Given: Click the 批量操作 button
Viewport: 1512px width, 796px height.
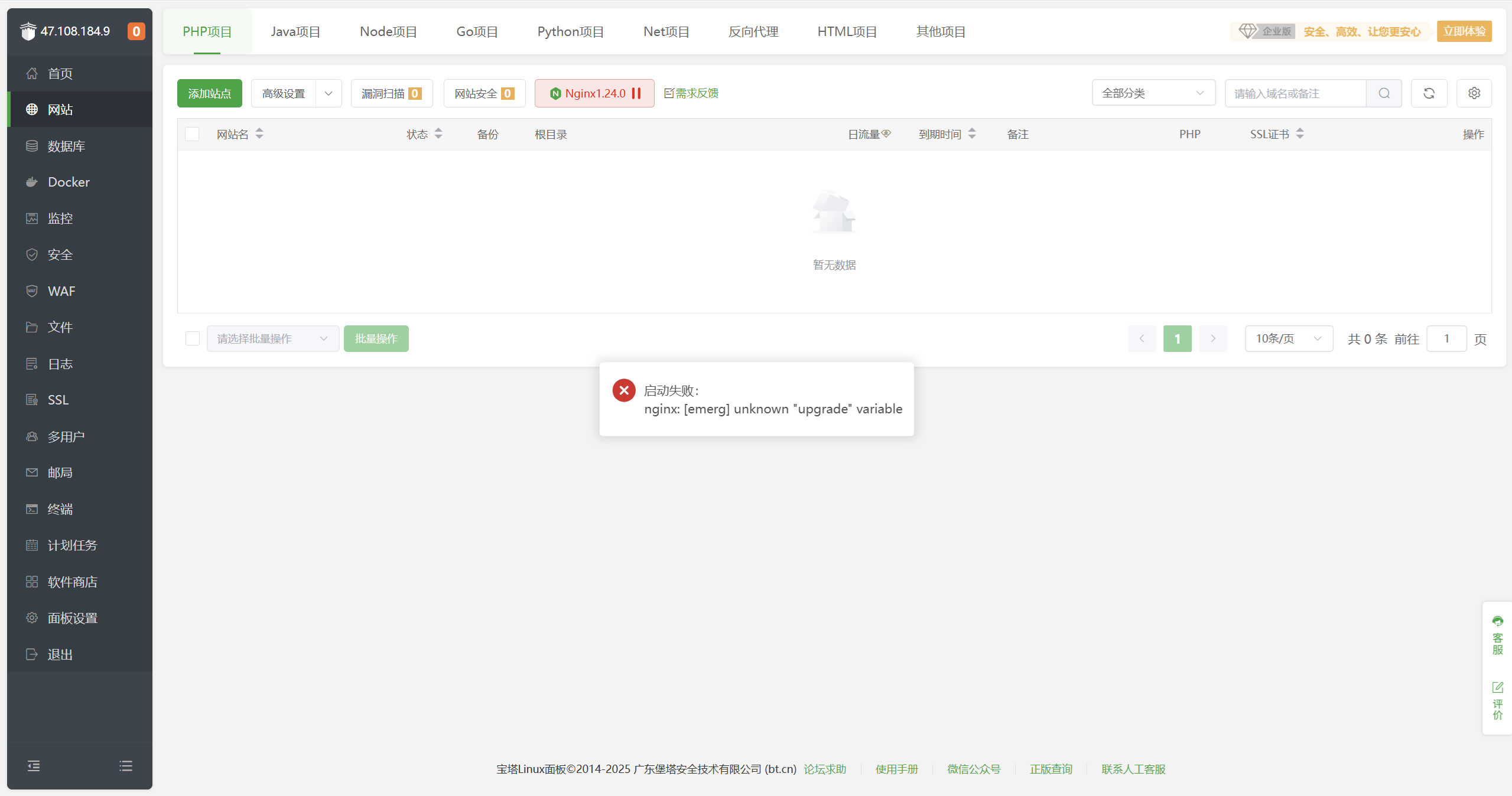Looking at the screenshot, I should tap(376, 338).
